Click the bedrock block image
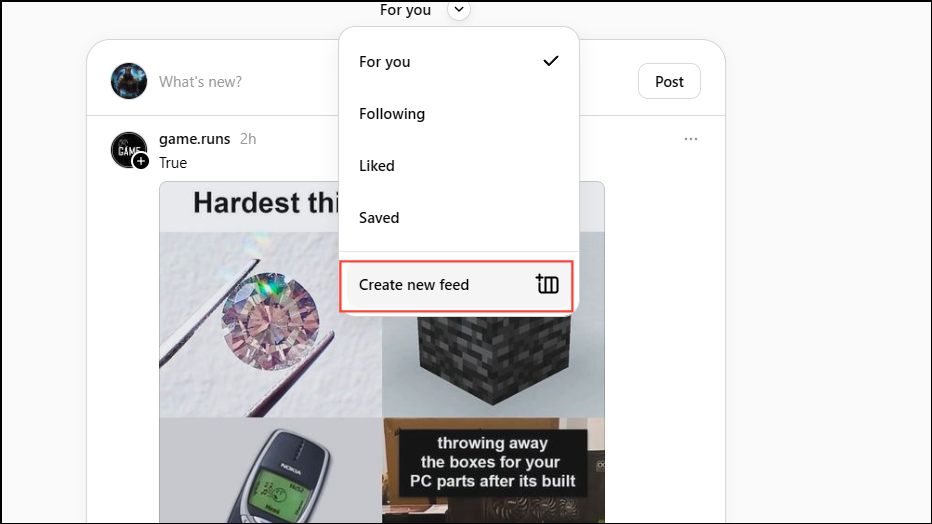932x524 pixels. 493,365
